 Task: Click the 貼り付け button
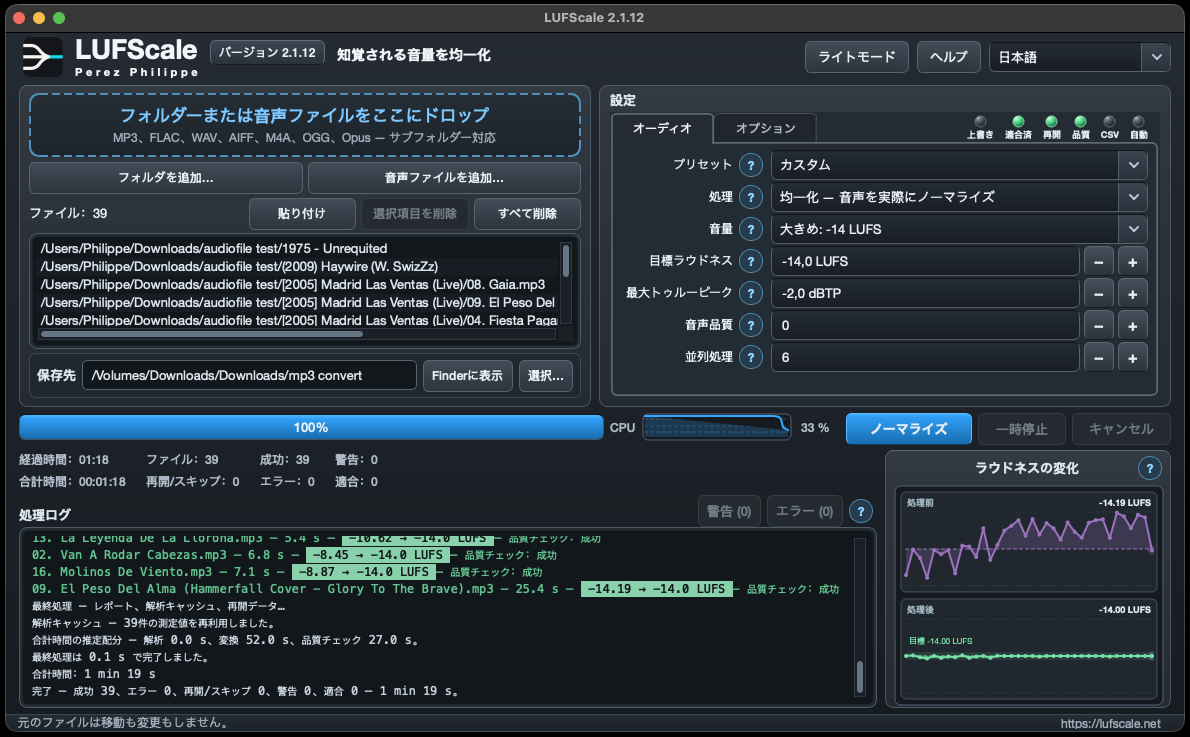click(x=302, y=214)
